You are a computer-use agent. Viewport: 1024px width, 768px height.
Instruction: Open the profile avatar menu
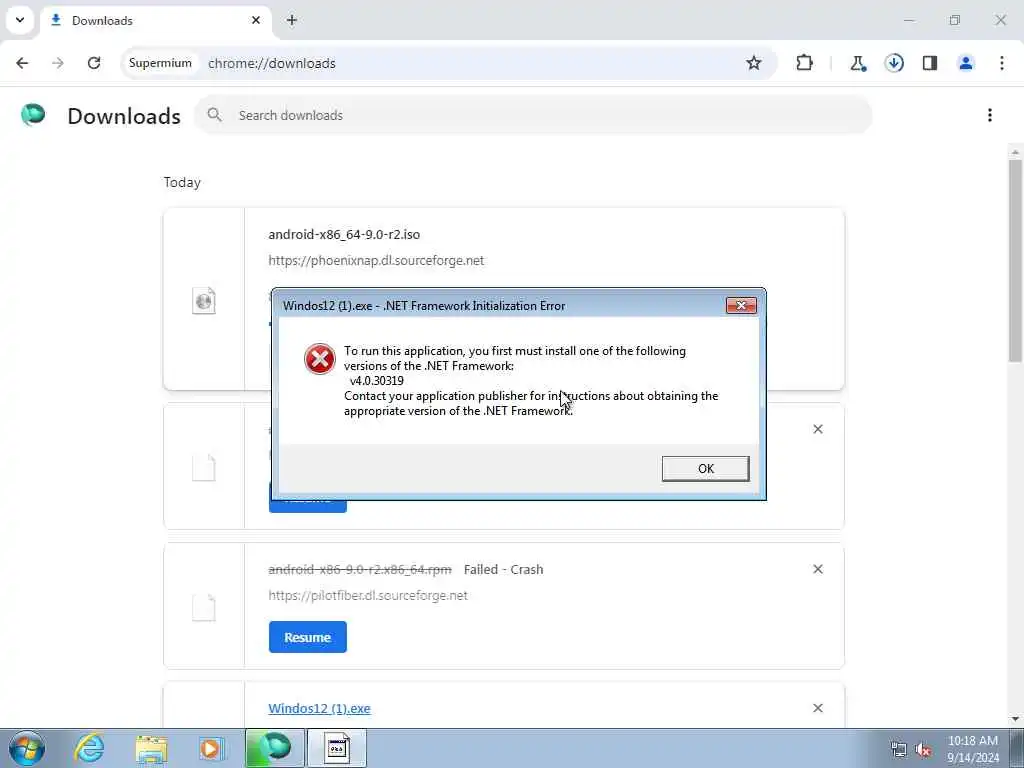click(966, 63)
